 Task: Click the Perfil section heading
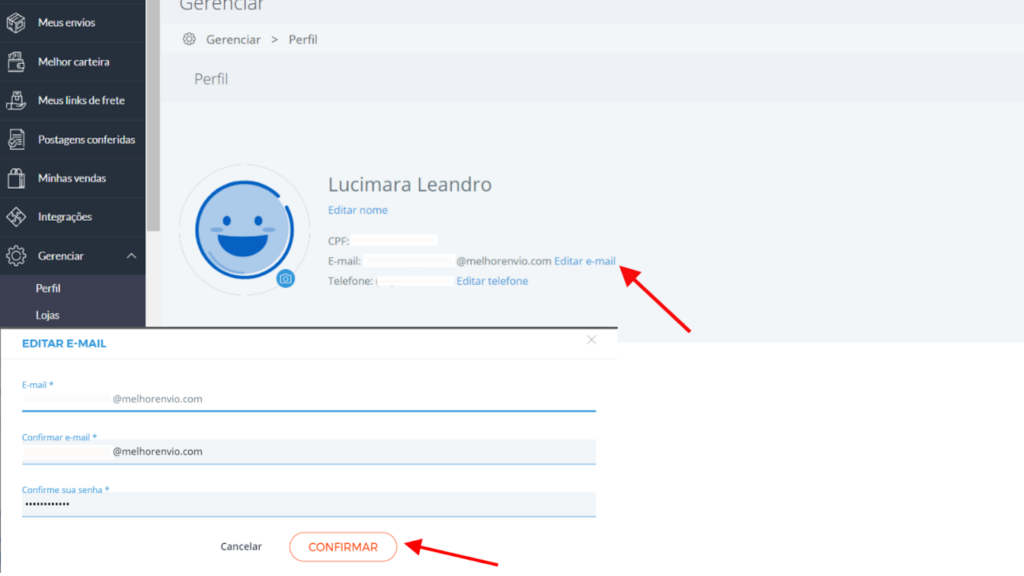pyautogui.click(x=211, y=79)
